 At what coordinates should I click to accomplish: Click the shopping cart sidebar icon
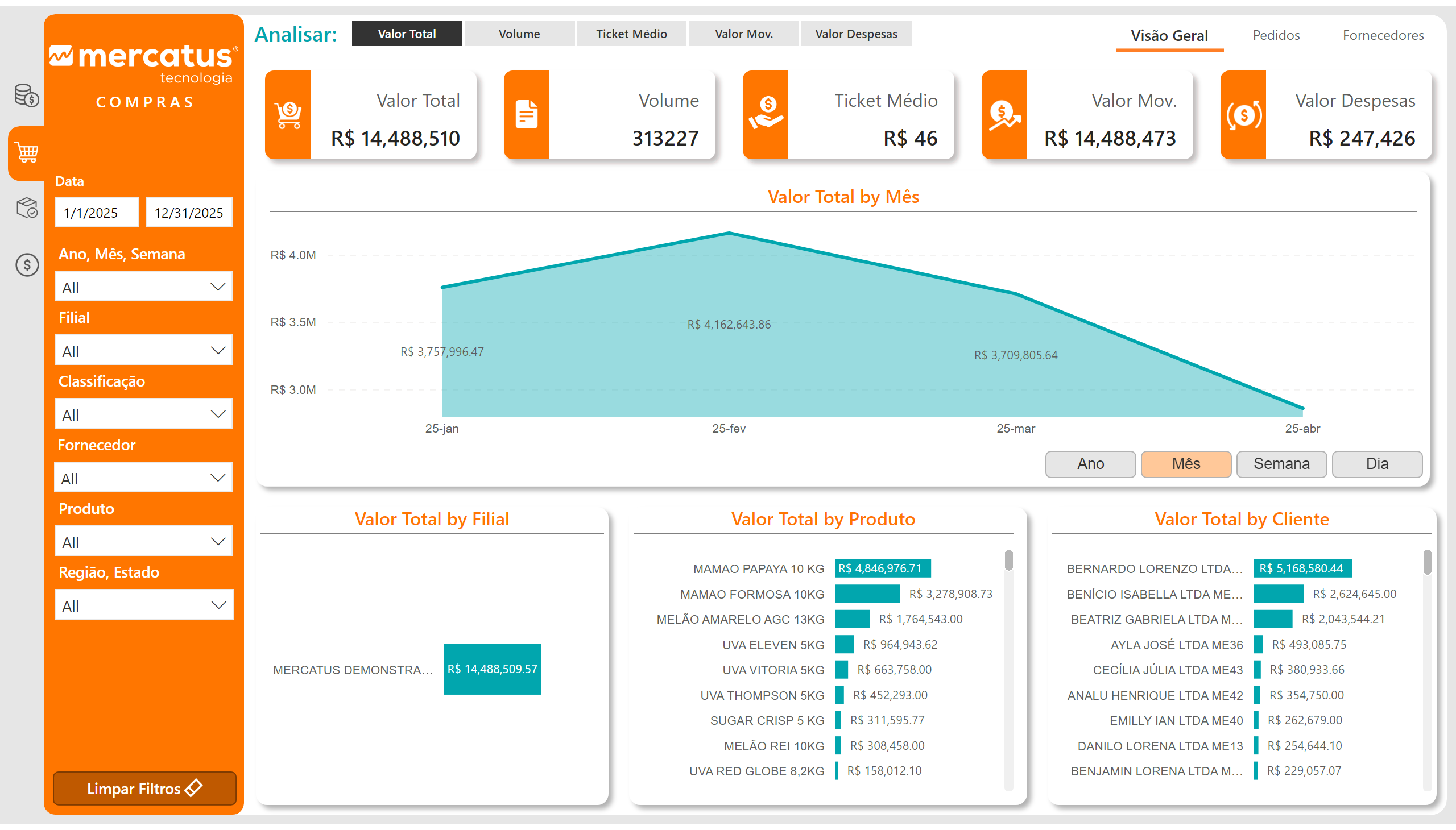coord(27,153)
